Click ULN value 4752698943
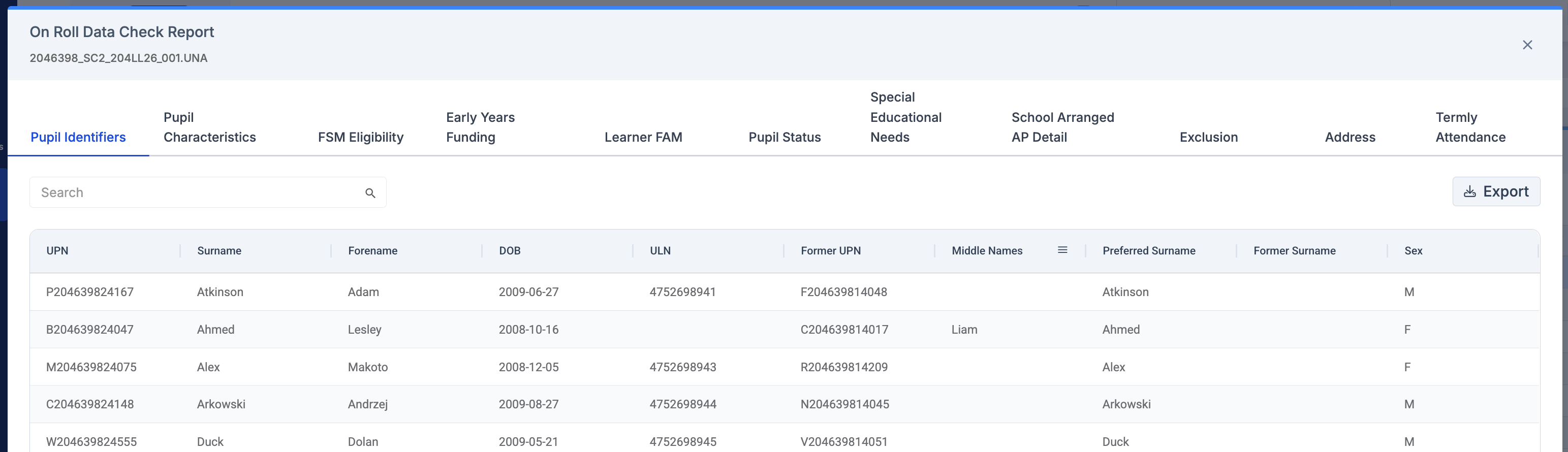This screenshot has height=452, width=1568. point(683,367)
